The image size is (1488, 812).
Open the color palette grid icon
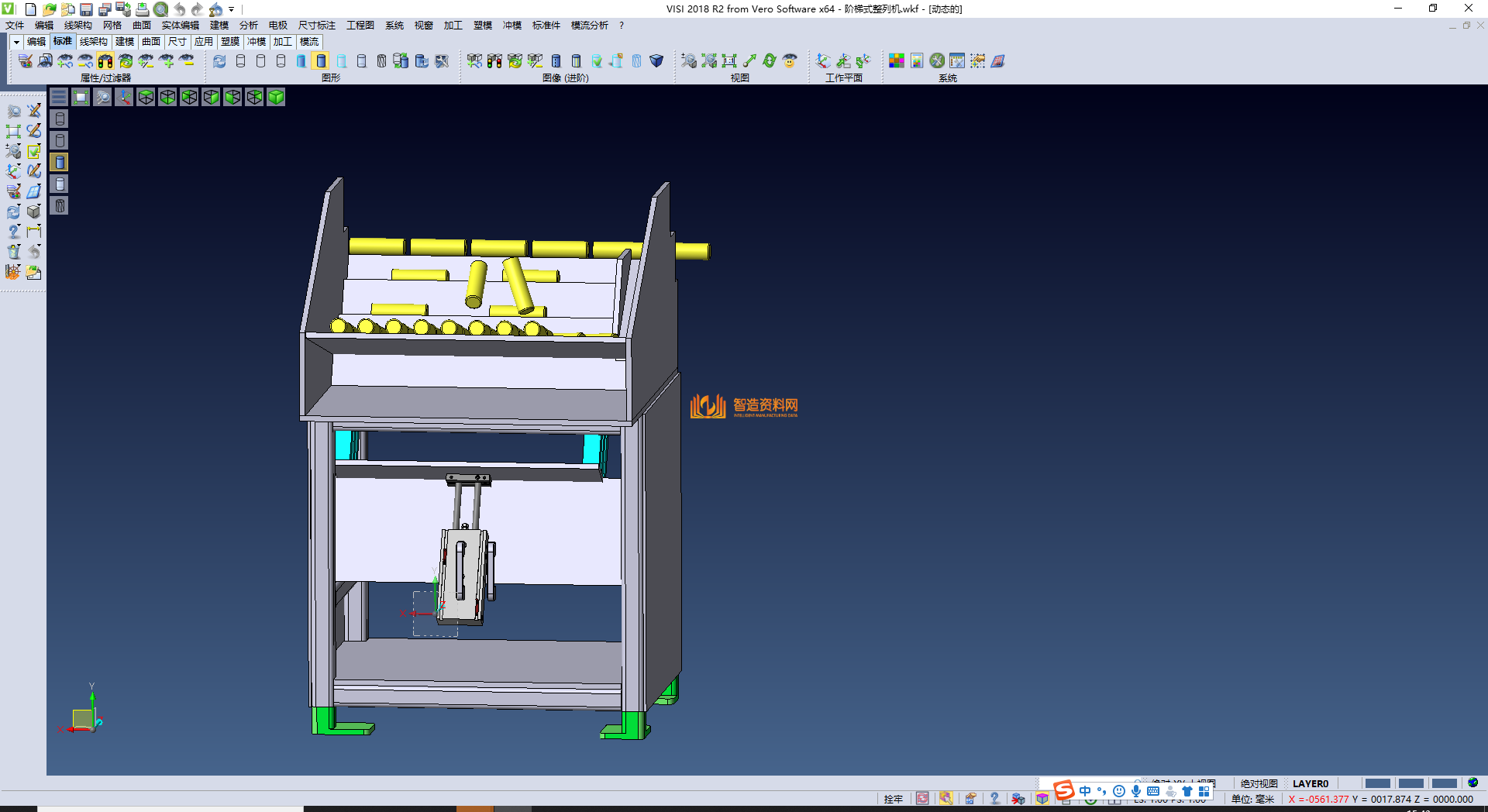point(897,61)
